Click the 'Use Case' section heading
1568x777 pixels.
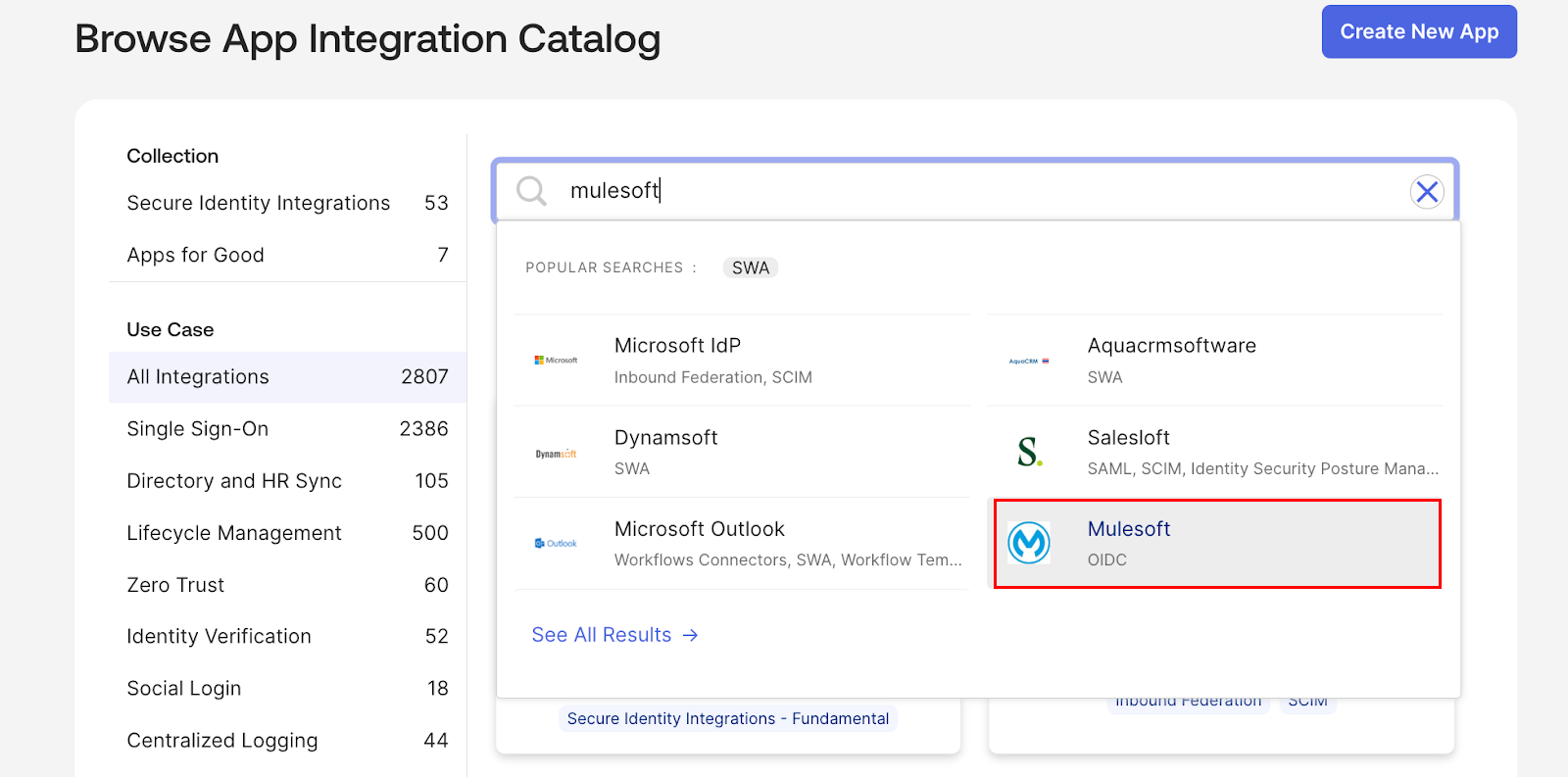(x=171, y=330)
